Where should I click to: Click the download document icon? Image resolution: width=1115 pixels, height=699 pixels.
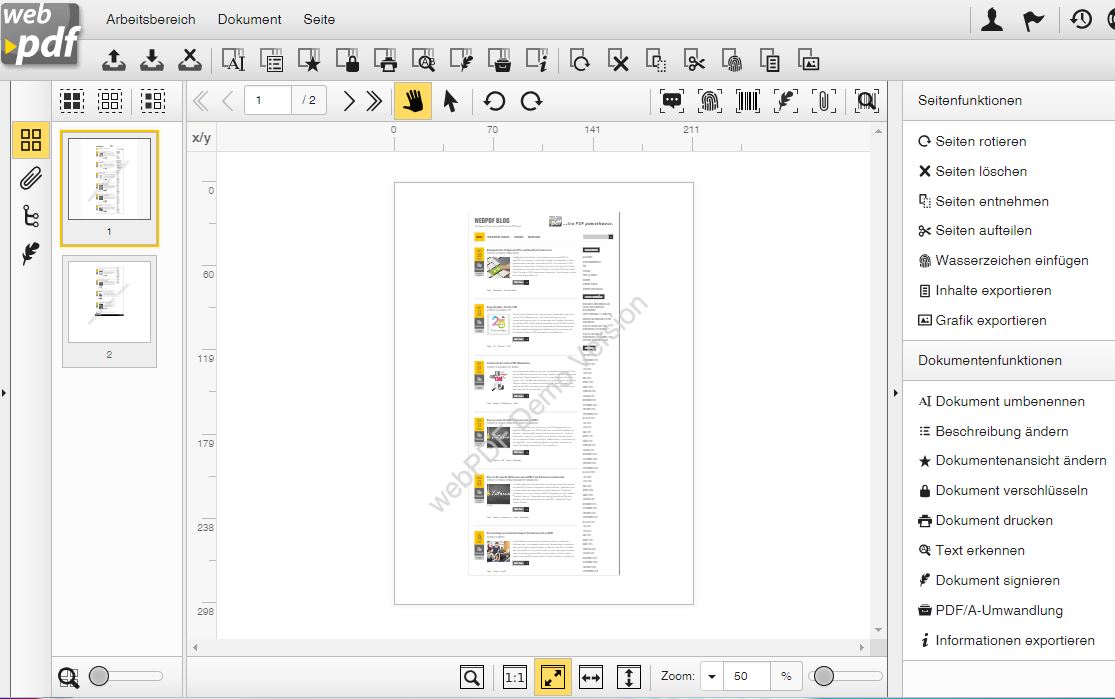click(152, 62)
